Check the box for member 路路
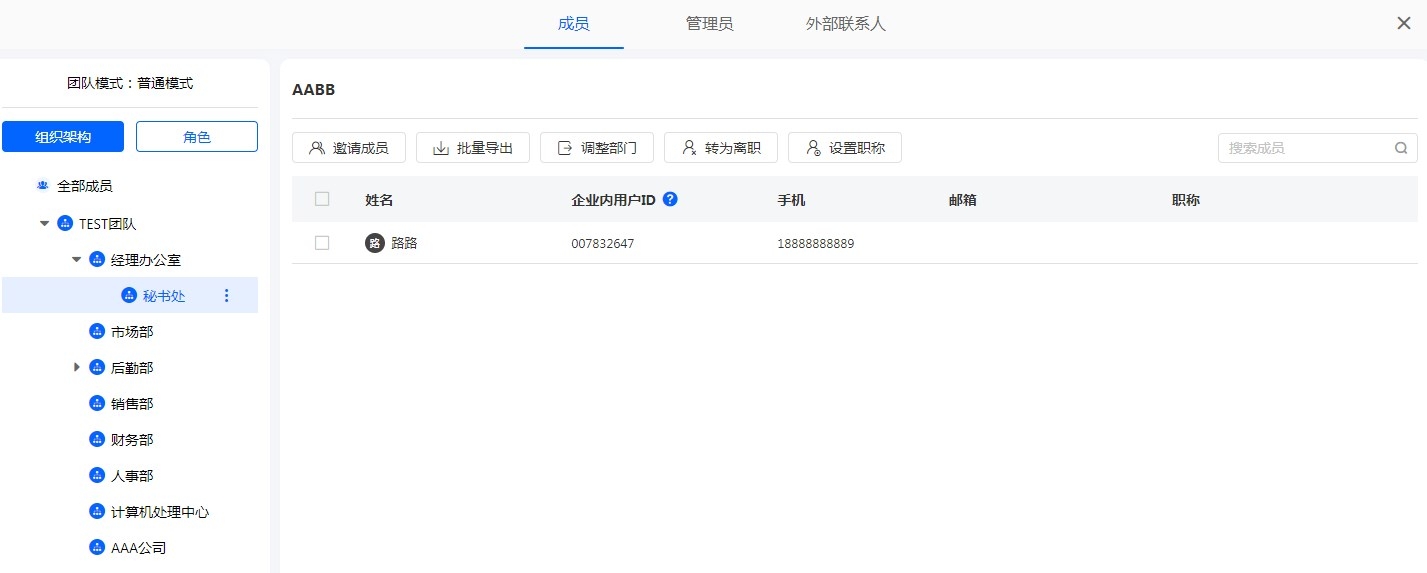Viewport: 1427px width, 573px height. click(x=322, y=243)
